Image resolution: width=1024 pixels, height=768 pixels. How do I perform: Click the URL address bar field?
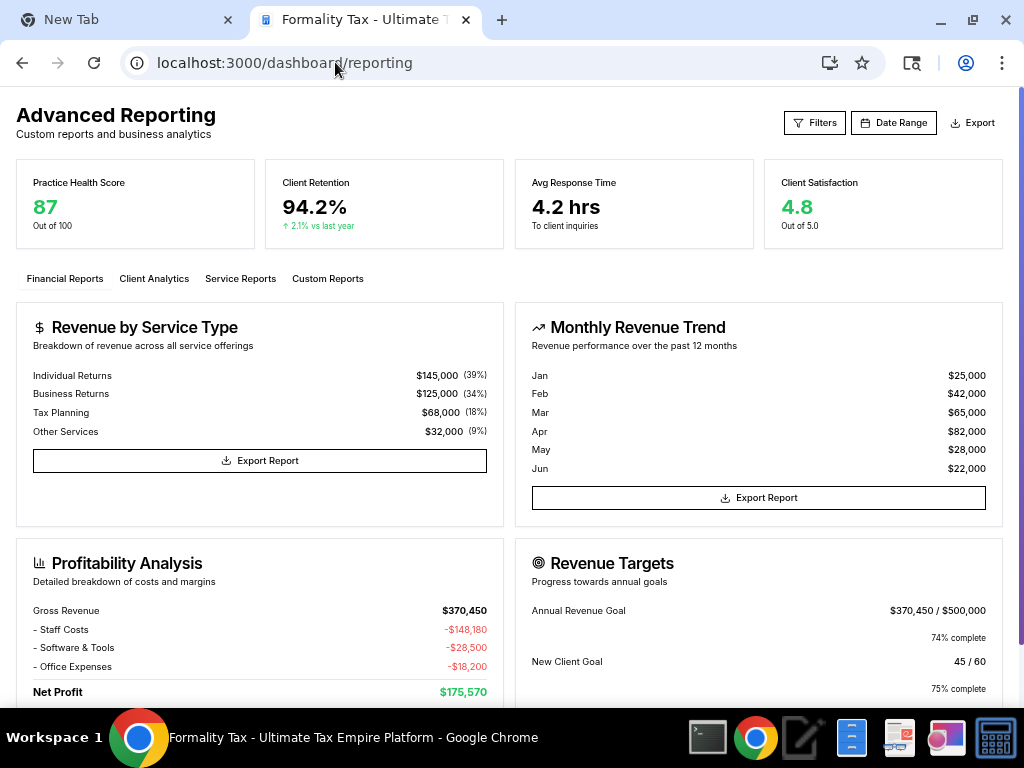(x=480, y=63)
